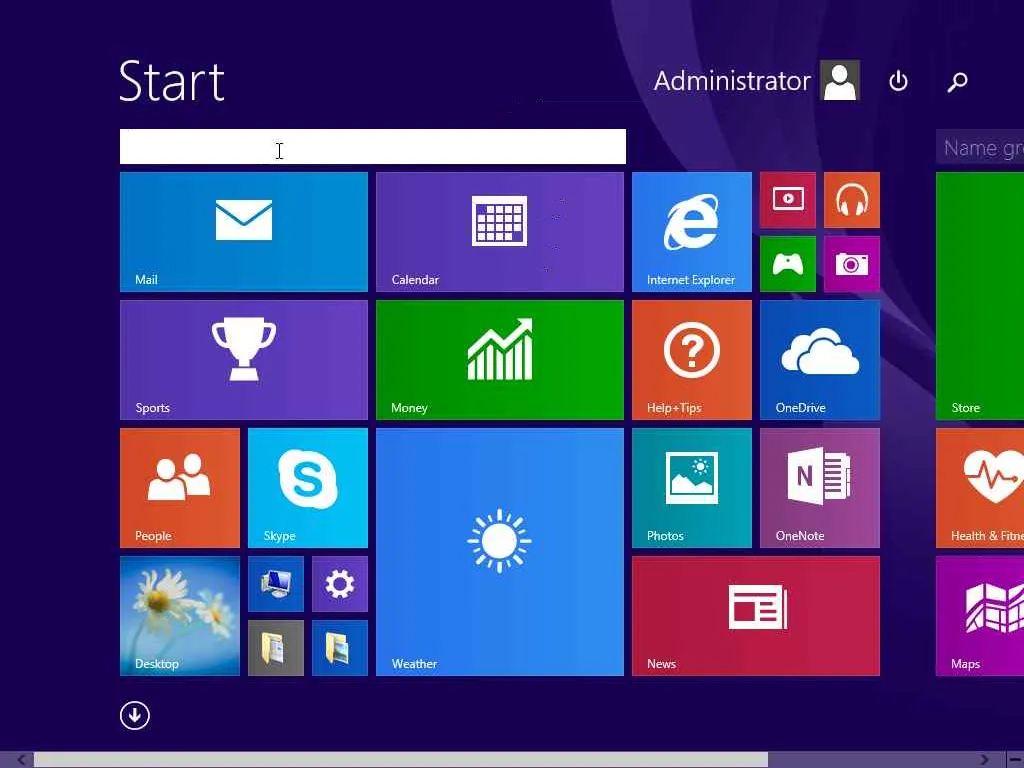Open the Weather tile
Screen dimensions: 1024x768
pyautogui.click(x=500, y=552)
